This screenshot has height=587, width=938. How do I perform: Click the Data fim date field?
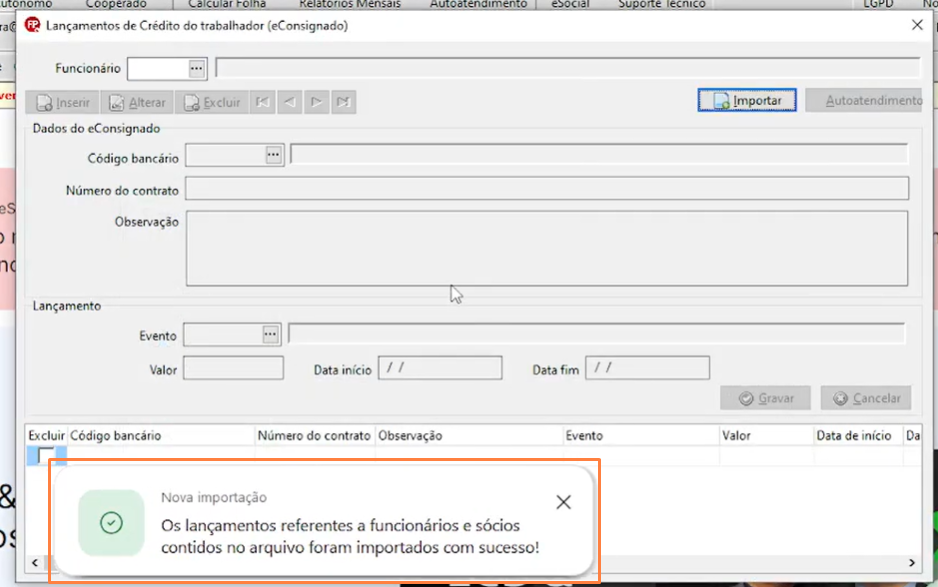point(647,368)
